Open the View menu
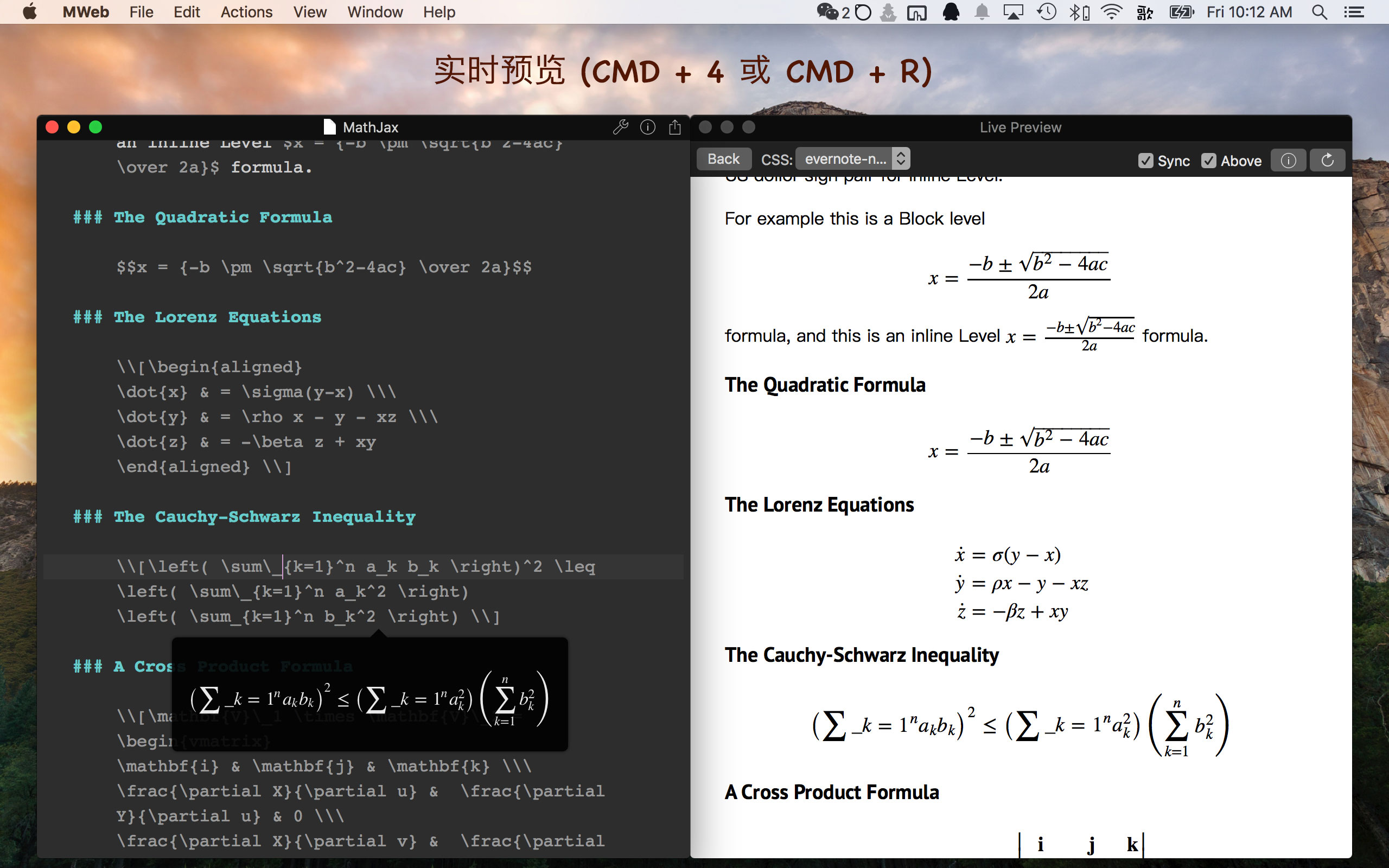The width and height of the screenshot is (1389, 868). coord(309,12)
